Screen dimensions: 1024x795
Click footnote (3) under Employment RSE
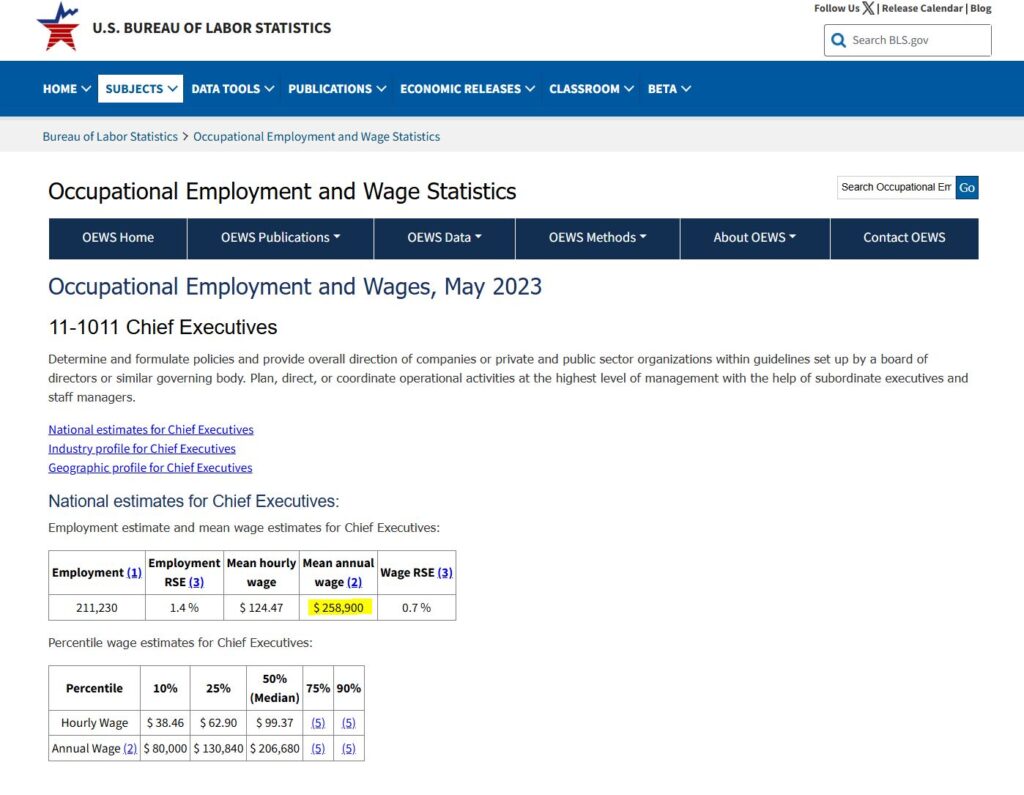point(196,582)
